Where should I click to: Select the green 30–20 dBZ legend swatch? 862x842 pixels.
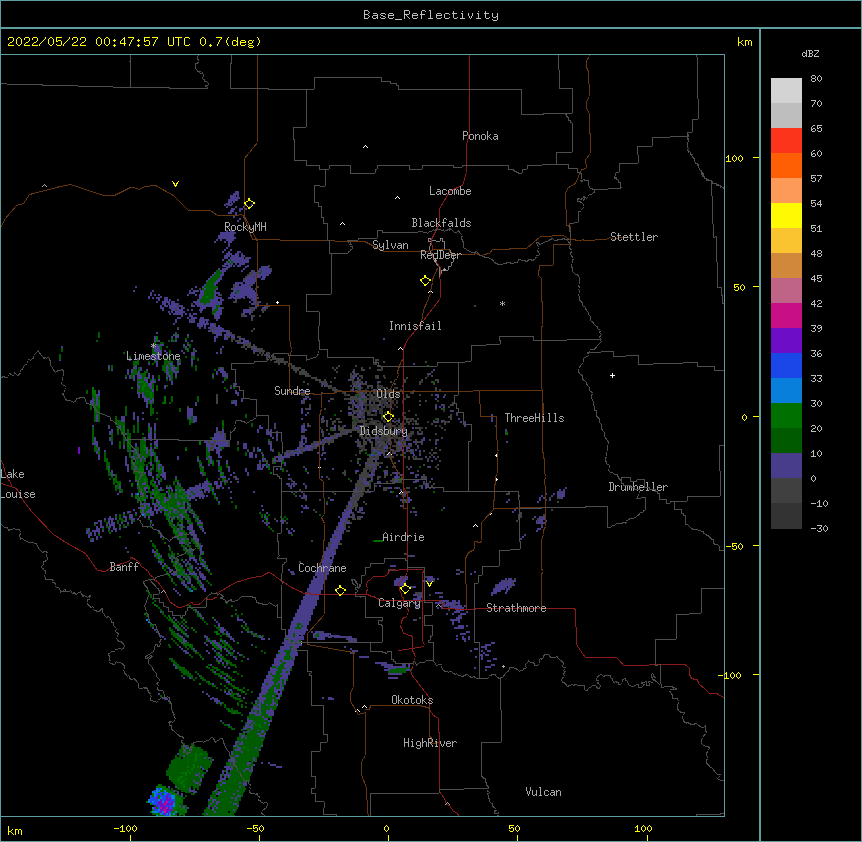click(786, 416)
